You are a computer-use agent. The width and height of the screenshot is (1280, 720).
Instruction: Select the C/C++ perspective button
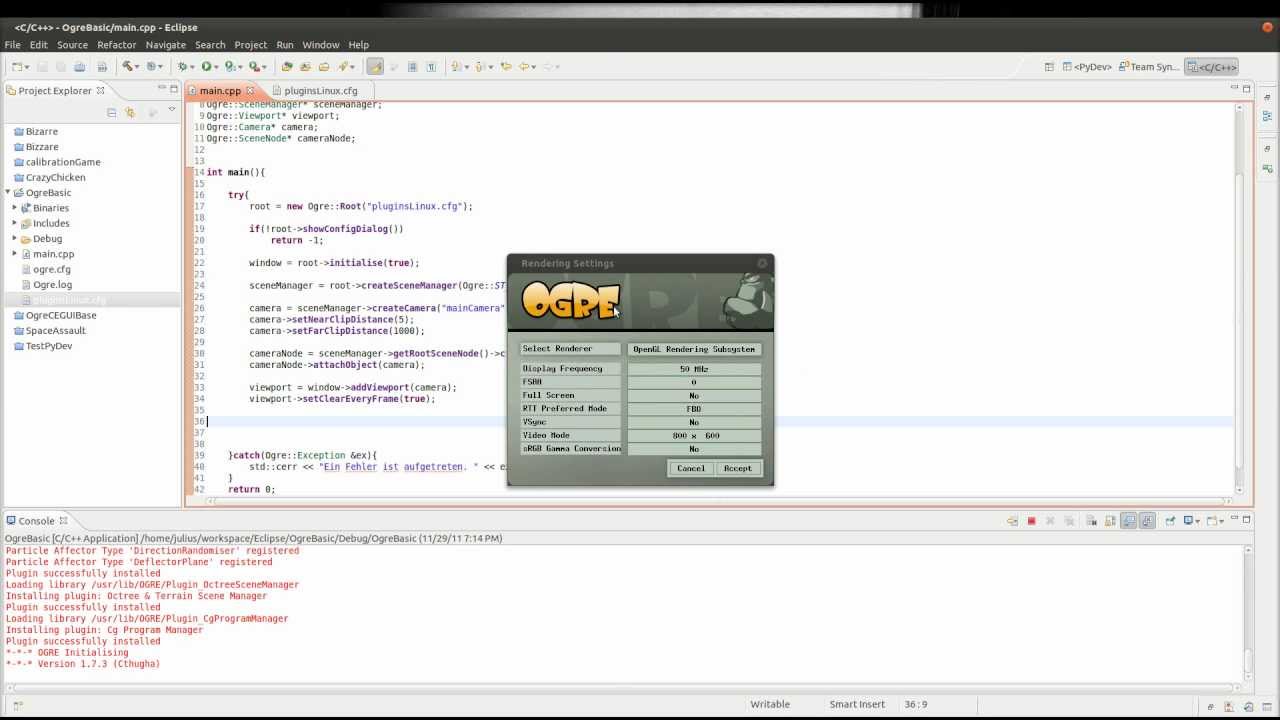(x=1212, y=67)
